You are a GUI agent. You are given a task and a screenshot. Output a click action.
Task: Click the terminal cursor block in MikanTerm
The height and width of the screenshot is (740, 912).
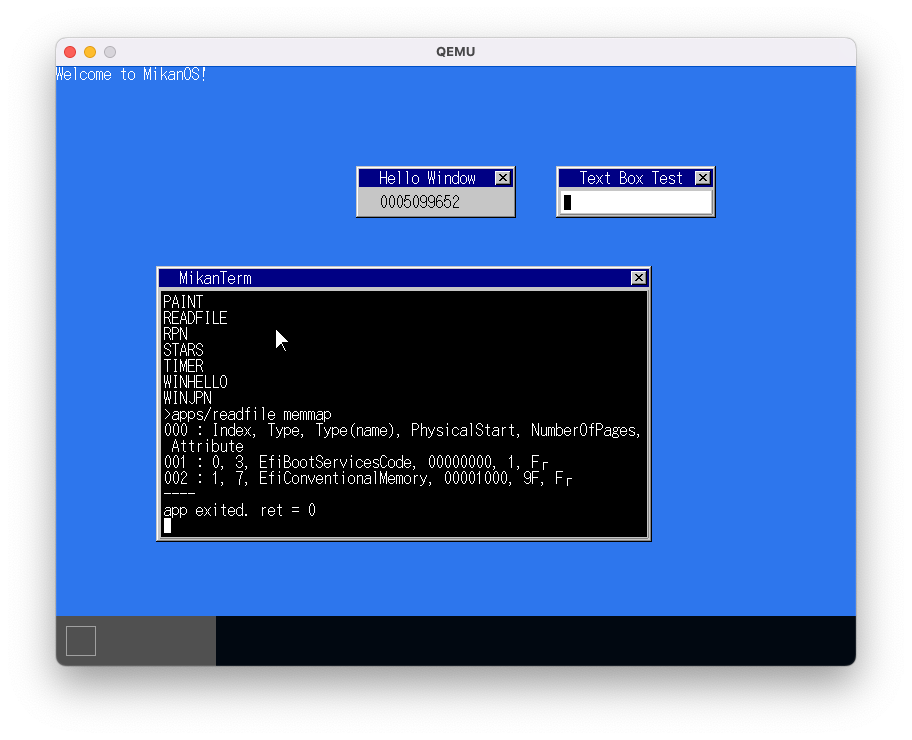(168, 526)
